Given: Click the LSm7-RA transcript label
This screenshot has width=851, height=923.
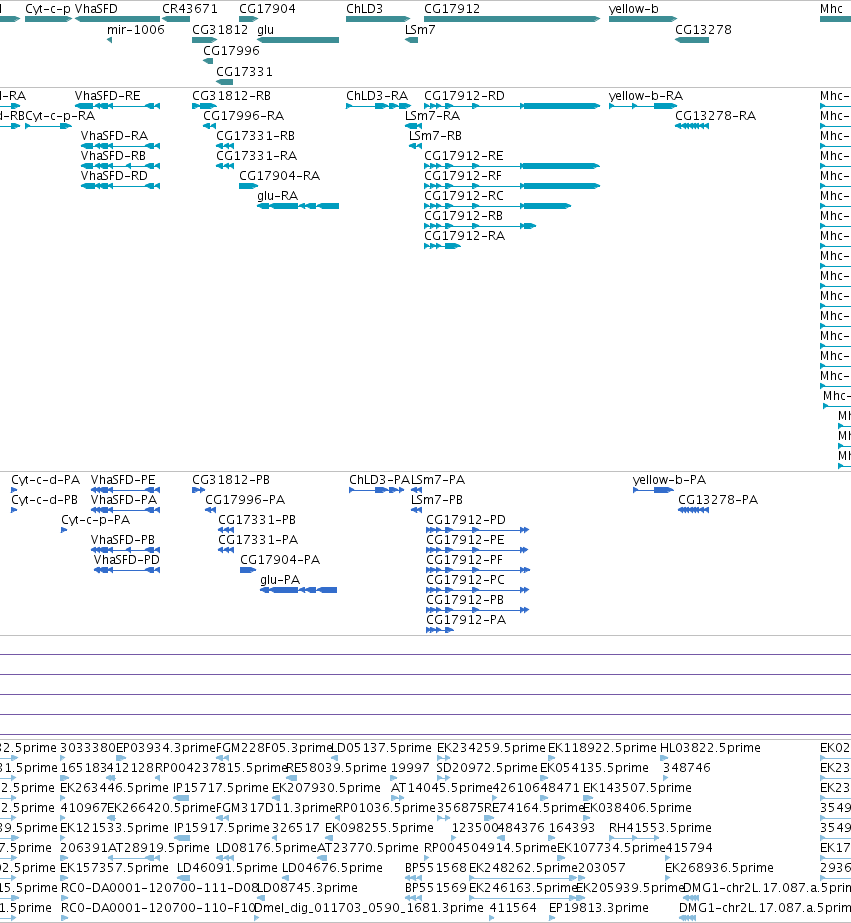Looking at the screenshot, I should coord(433,116).
